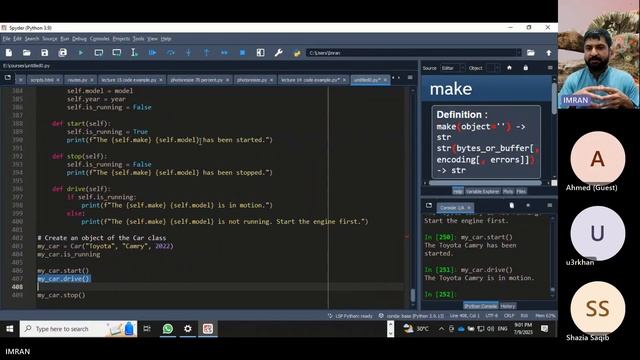Open Preferences with the wrench icon

278,53
